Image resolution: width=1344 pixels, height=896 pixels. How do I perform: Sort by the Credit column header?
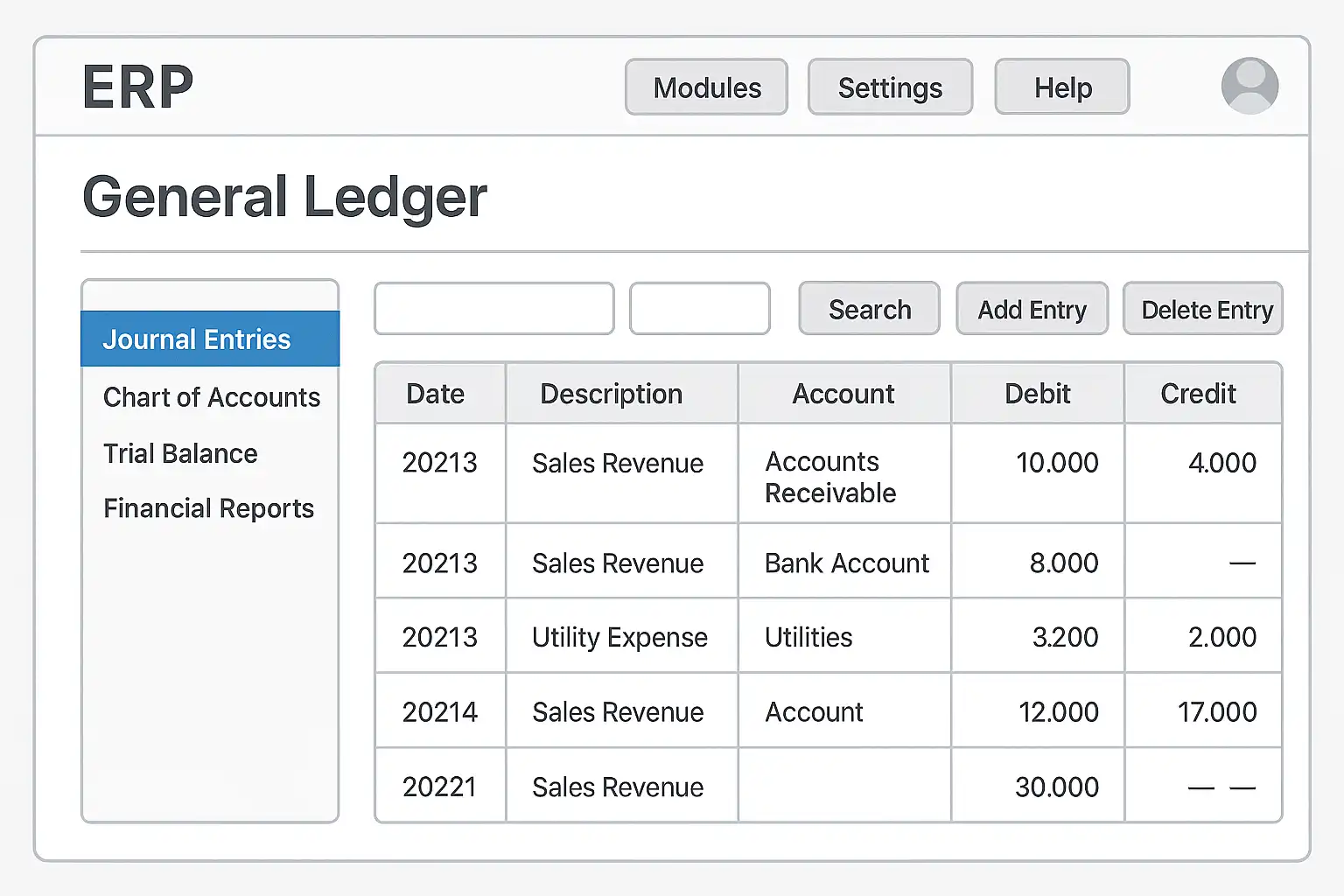click(x=1198, y=394)
